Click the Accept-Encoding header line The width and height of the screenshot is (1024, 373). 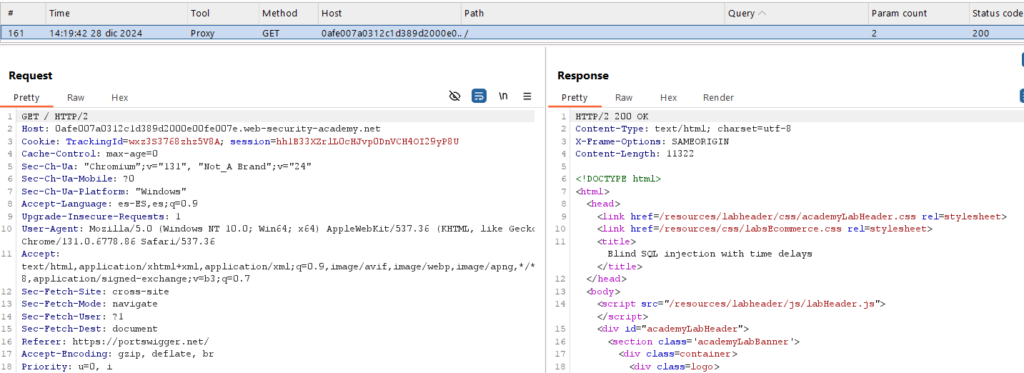118,353
